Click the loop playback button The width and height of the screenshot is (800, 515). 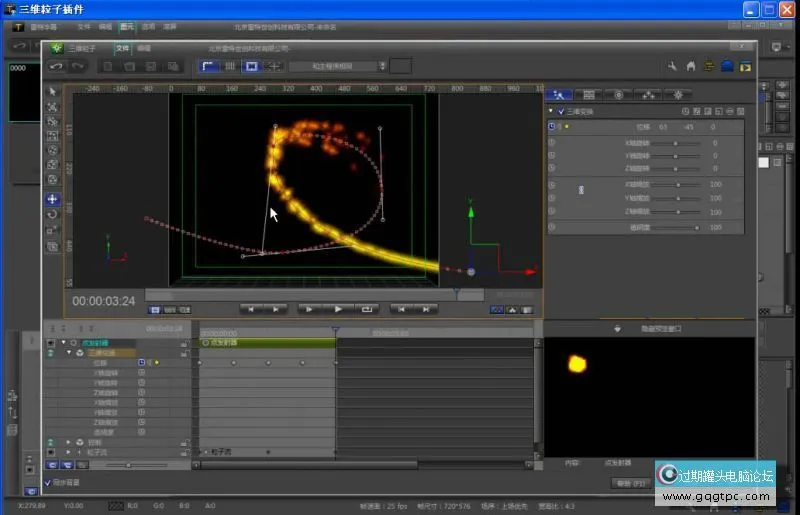click(366, 309)
